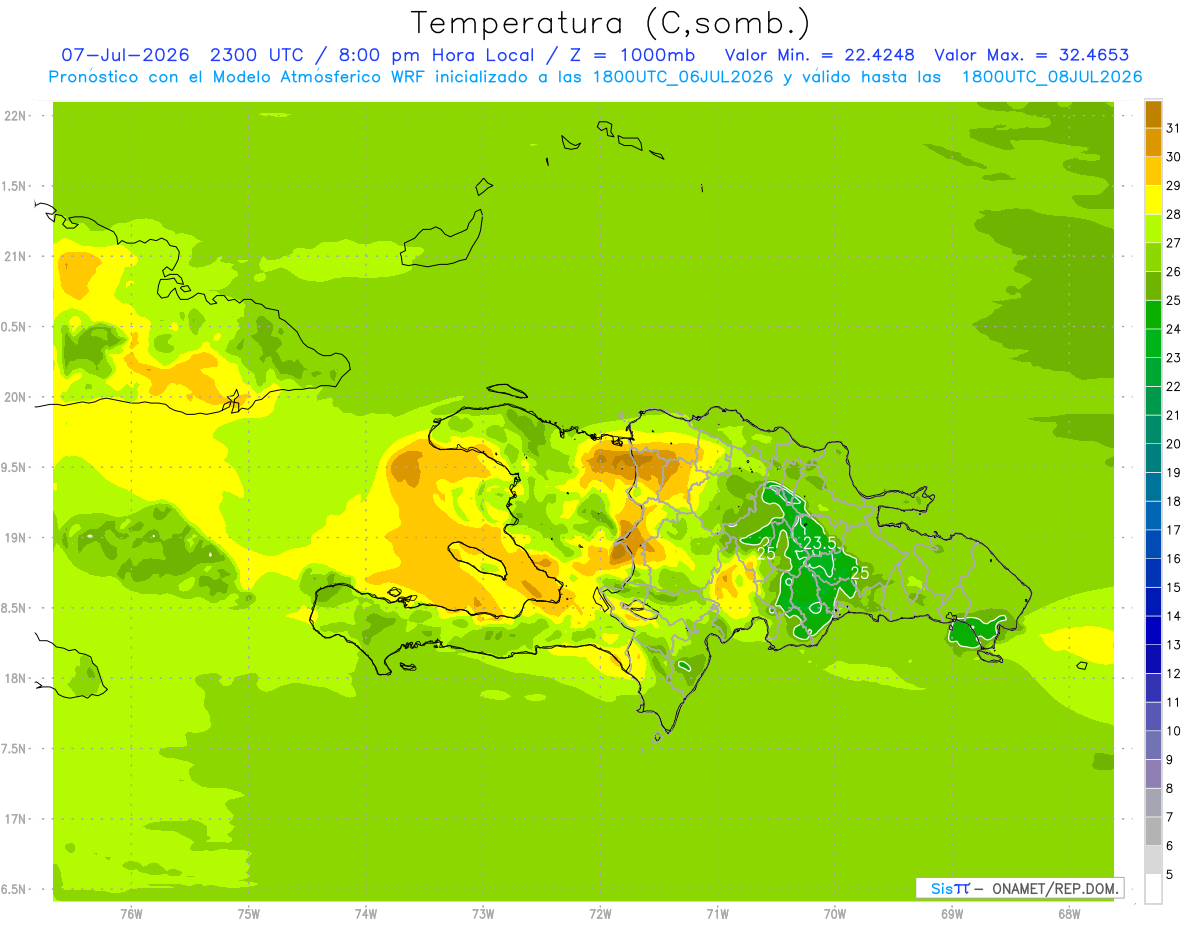Click the "72W" longitude label
The width and height of the screenshot is (1200, 927).
[x=600, y=914]
